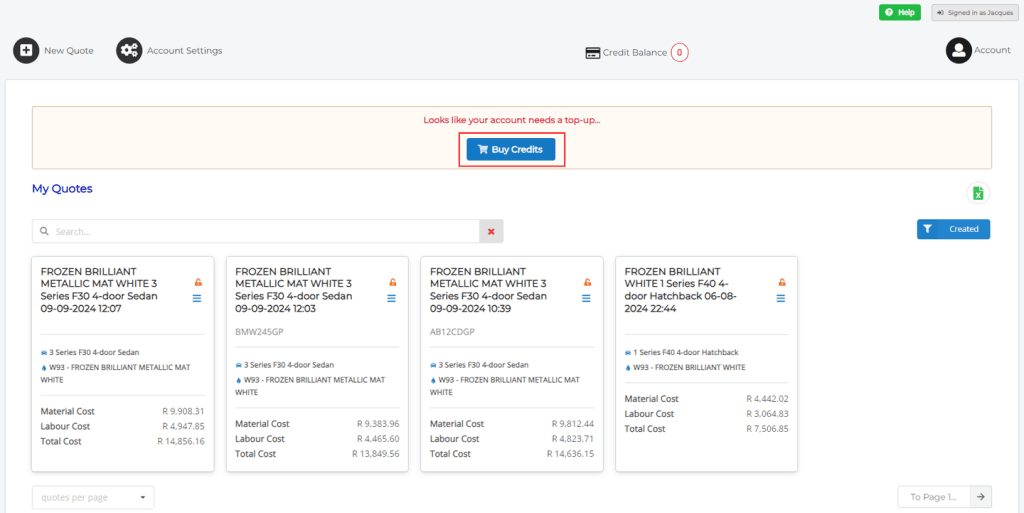Click the go to page arrow button
This screenshot has width=1024, height=513.
click(x=981, y=497)
